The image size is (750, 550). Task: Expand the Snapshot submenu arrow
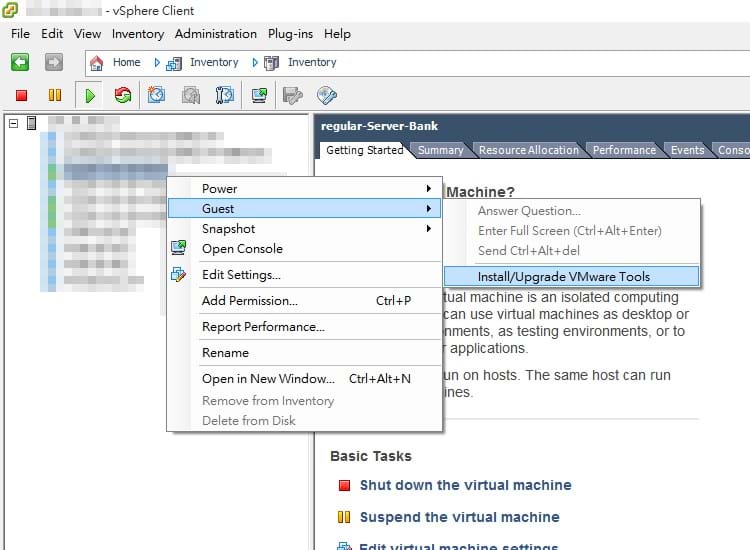[429, 229]
